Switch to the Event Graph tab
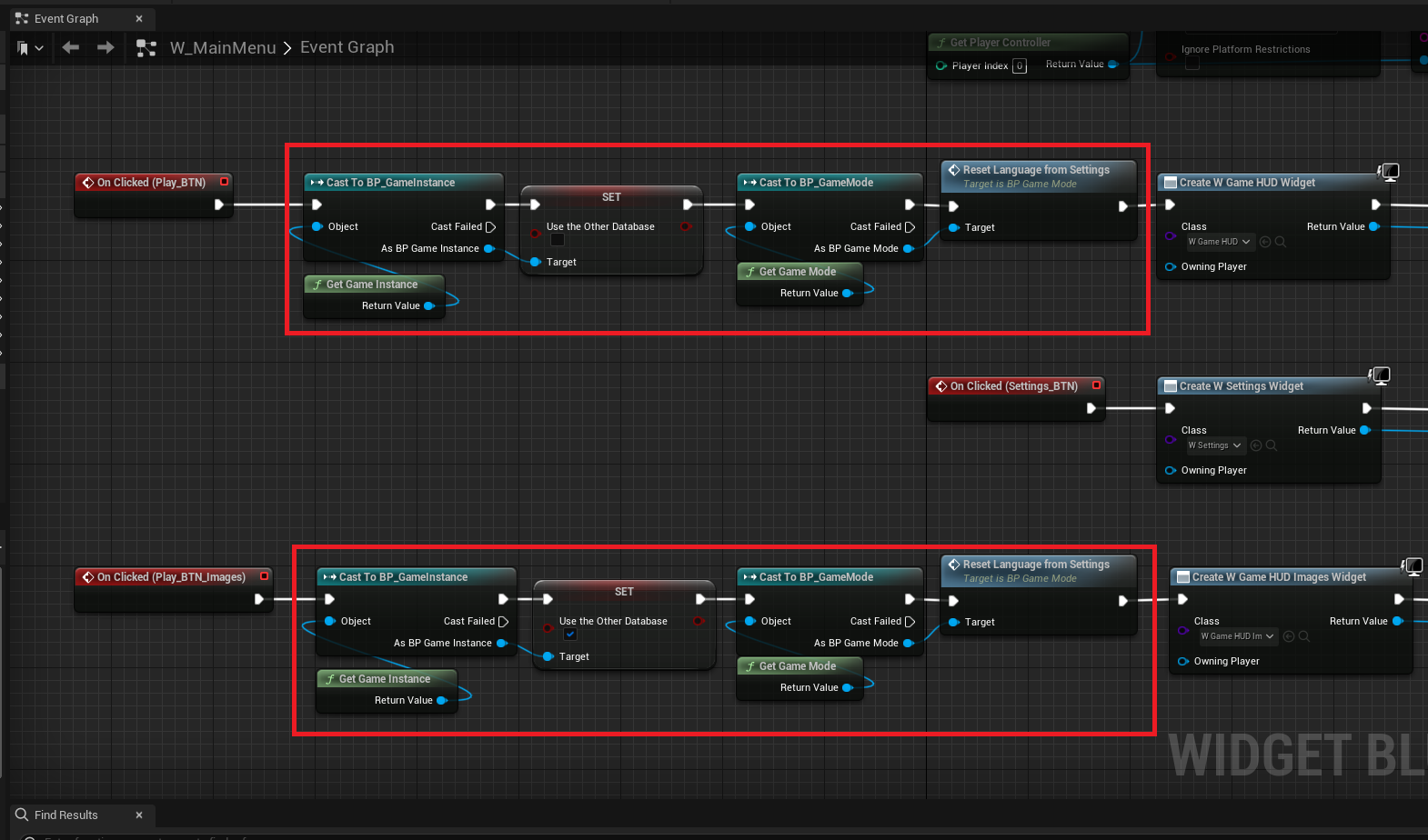The image size is (1428, 840). [66, 18]
